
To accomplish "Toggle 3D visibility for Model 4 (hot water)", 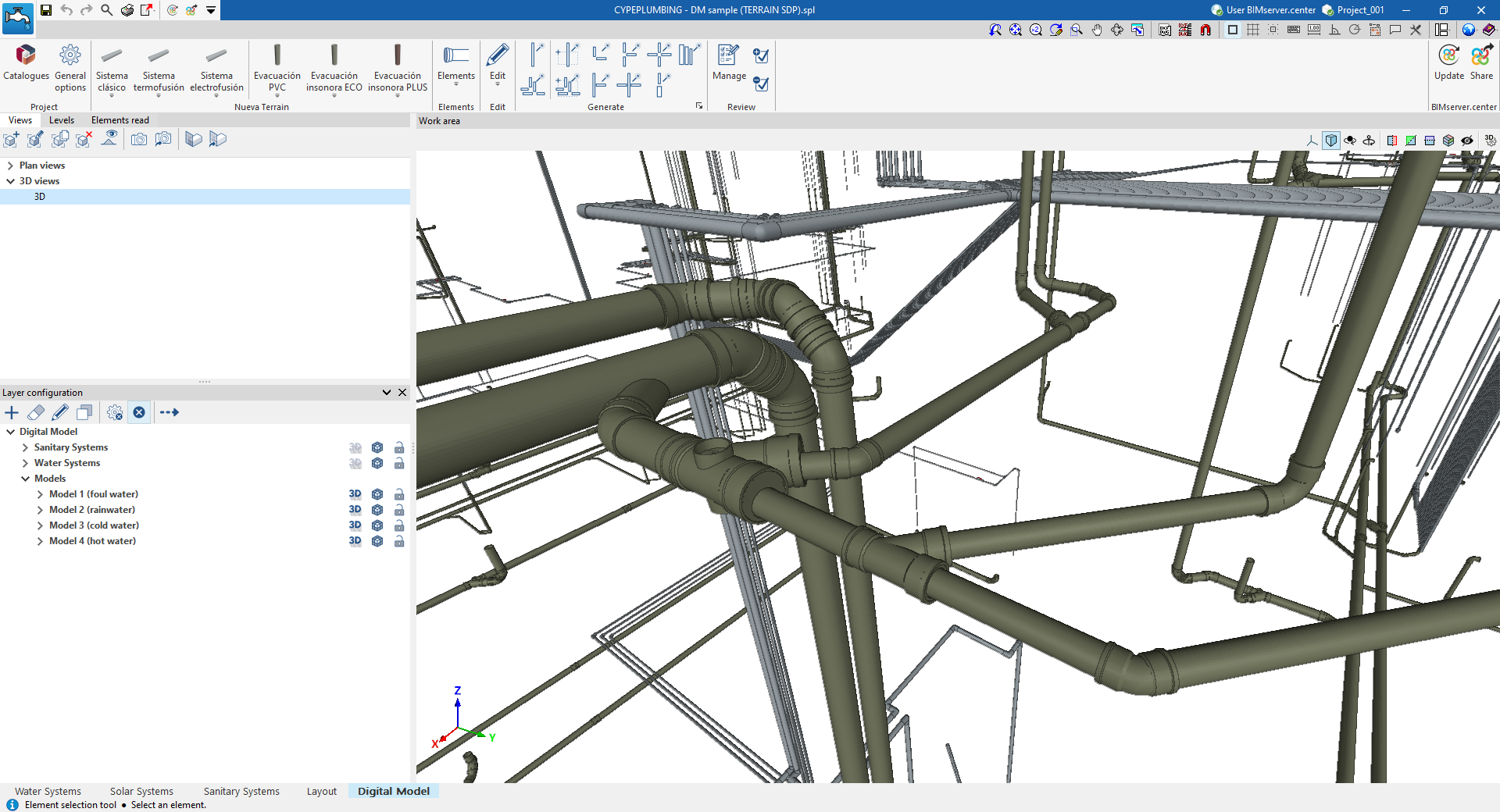I will point(355,541).
